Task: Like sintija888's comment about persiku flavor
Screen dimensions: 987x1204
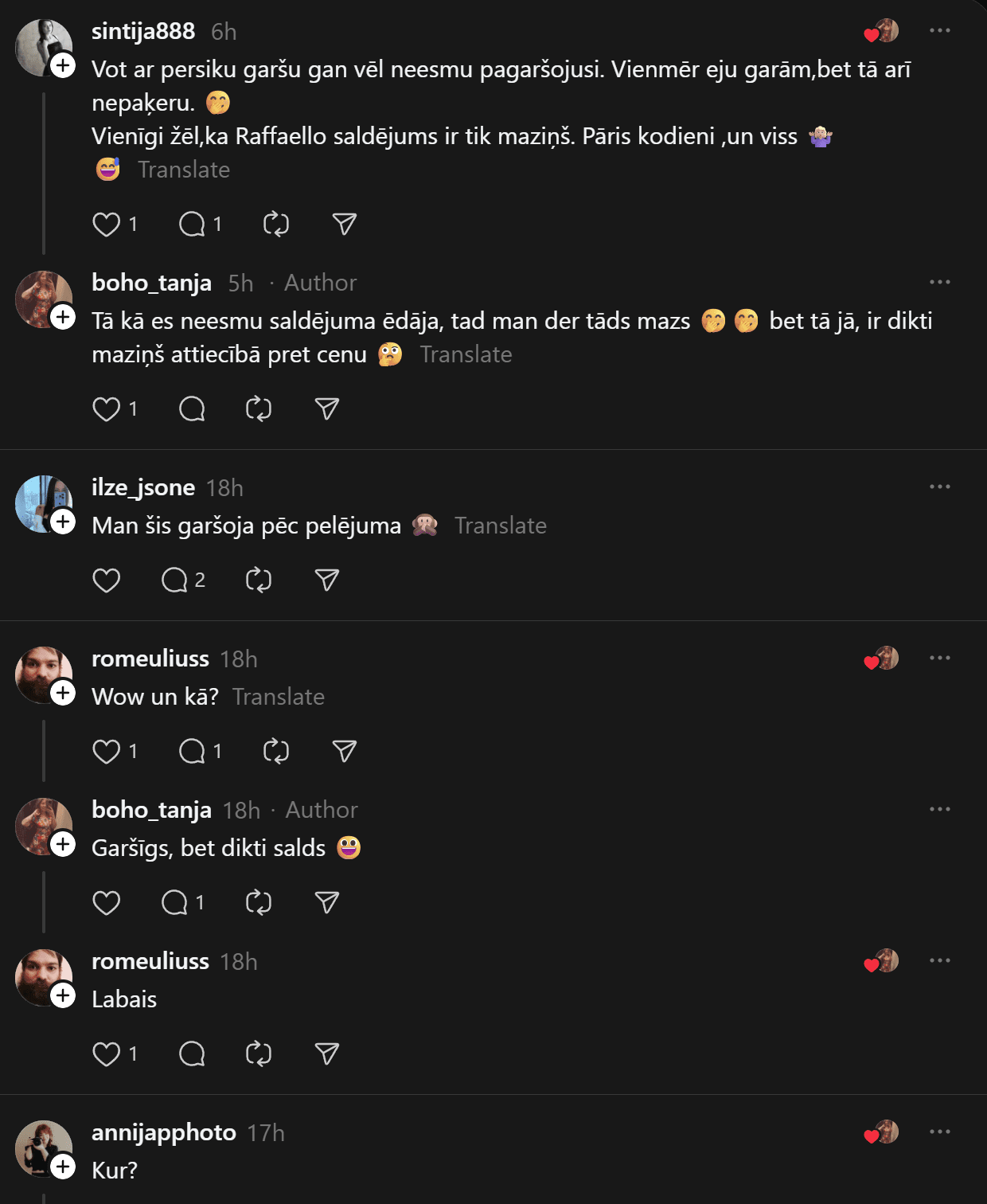Action: [x=107, y=225]
